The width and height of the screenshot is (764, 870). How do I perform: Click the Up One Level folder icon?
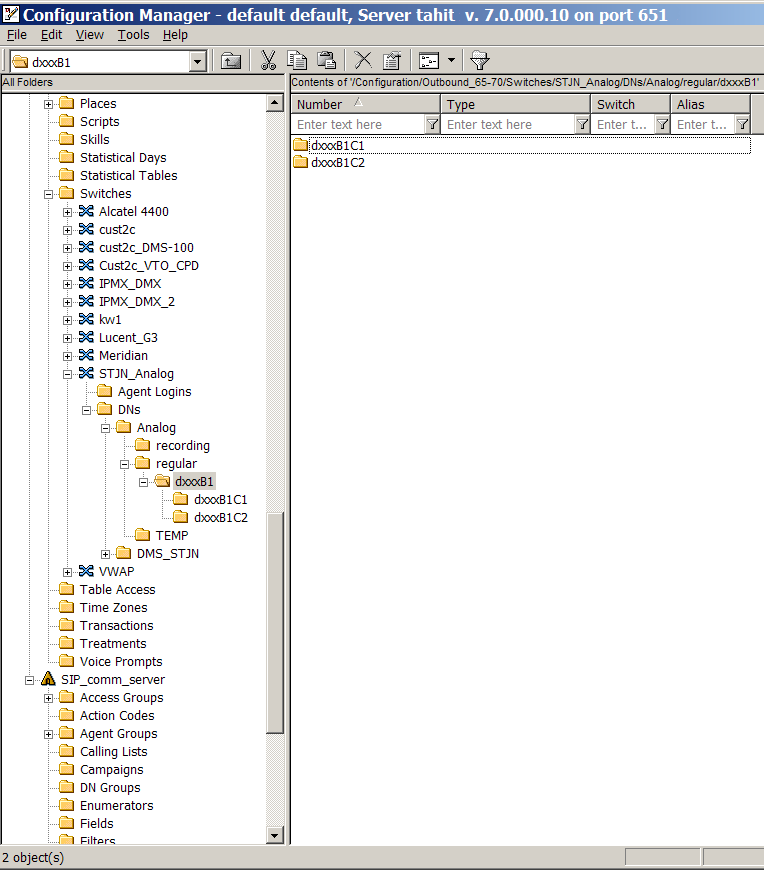[231, 61]
